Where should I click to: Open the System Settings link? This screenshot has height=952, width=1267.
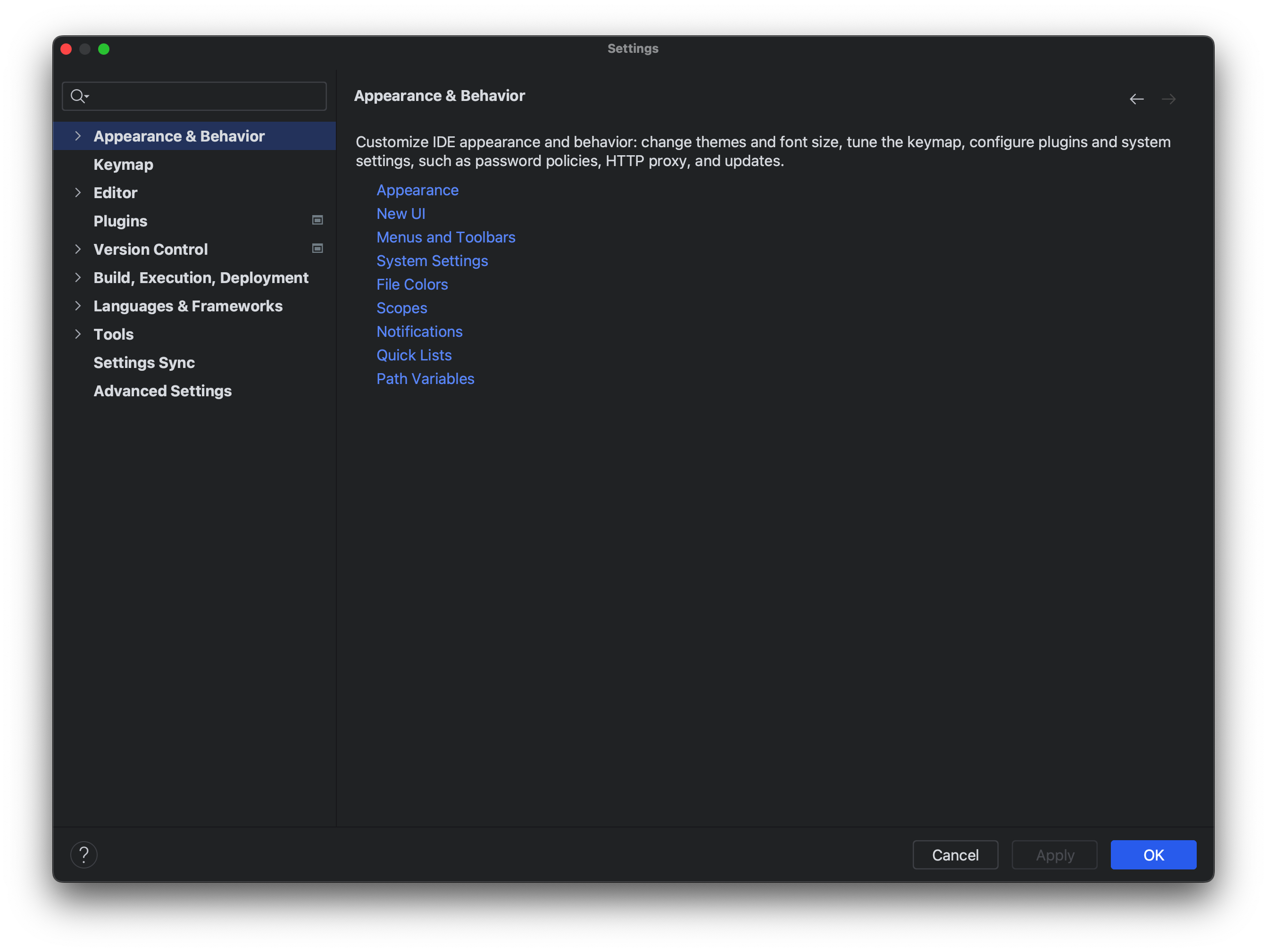(x=432, y=260)
